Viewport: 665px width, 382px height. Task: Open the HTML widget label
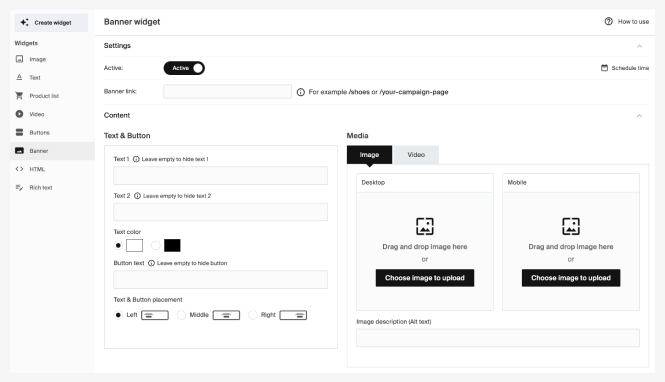(x=37, y=169)
